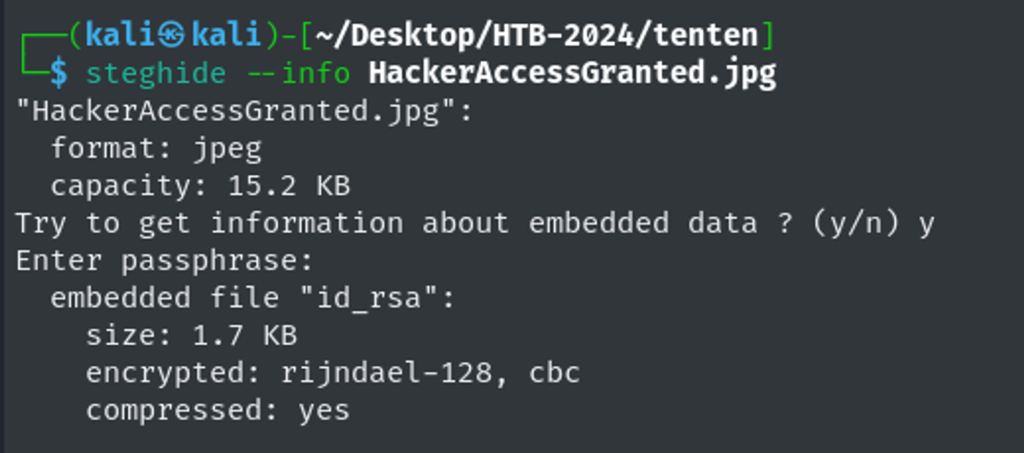1024x453 pixels.
Task: Click the 'cbc' mode text
Action: click(553, 373)
